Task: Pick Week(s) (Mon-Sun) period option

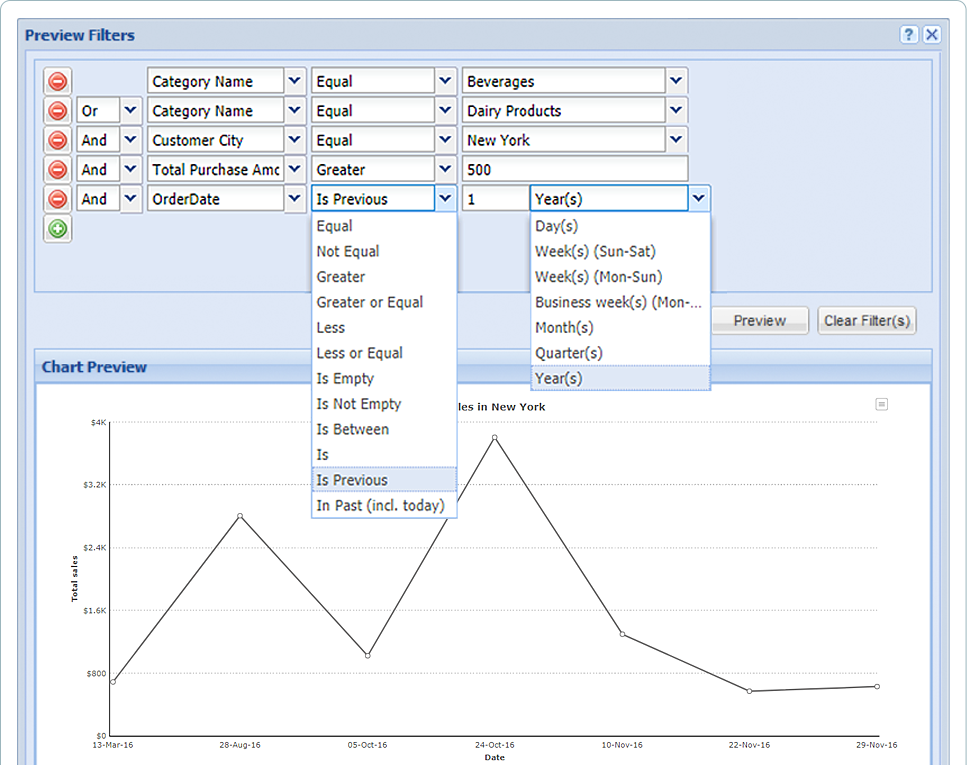Action: pos(620,277)
